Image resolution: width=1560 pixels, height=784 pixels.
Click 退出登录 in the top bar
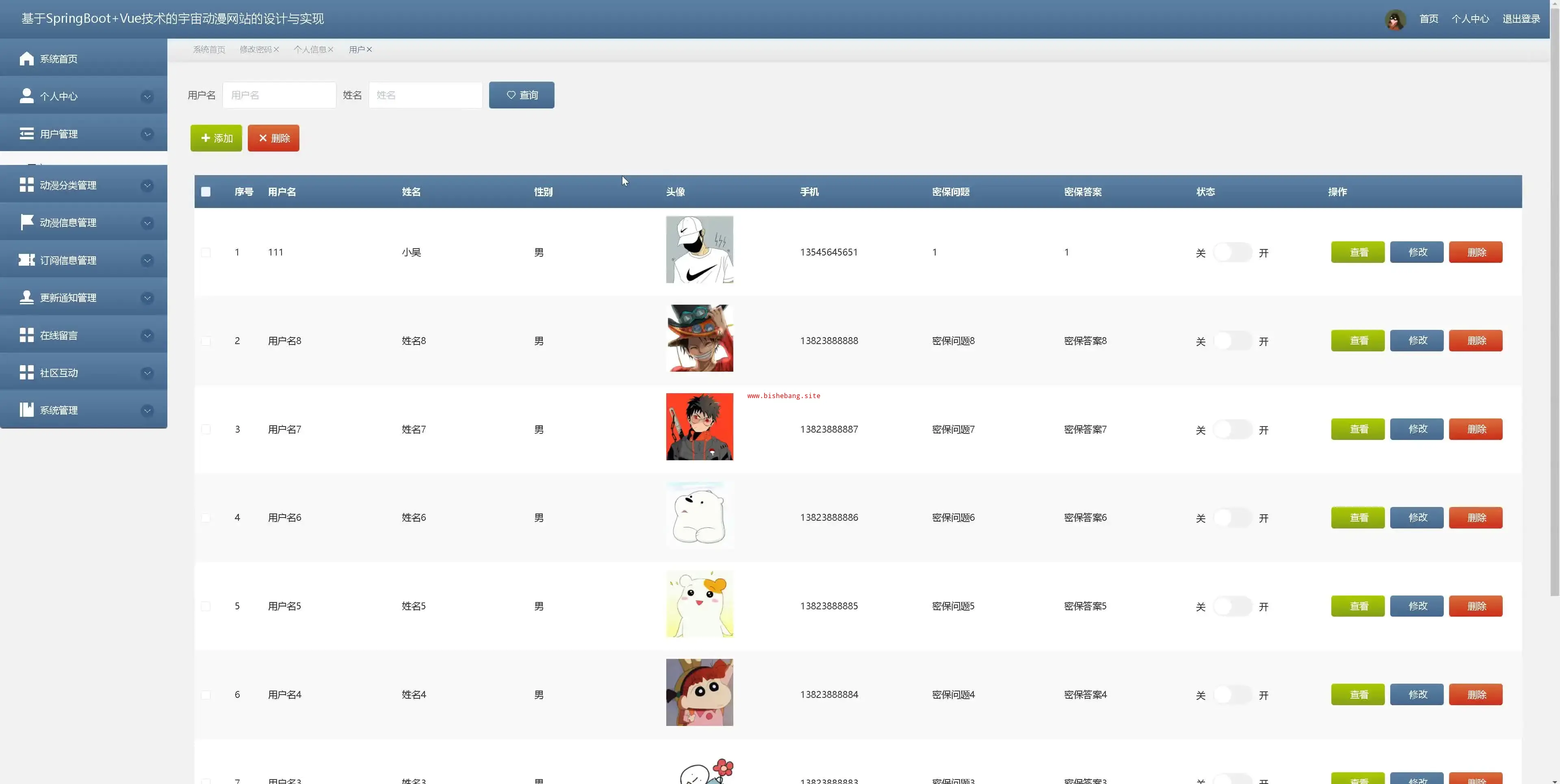(1521, 19)
